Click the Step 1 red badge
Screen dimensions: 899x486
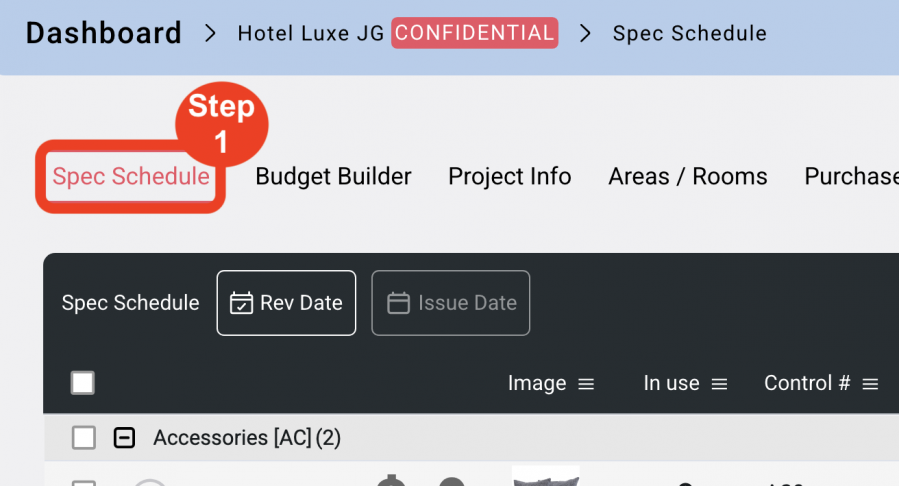point(222,124)
